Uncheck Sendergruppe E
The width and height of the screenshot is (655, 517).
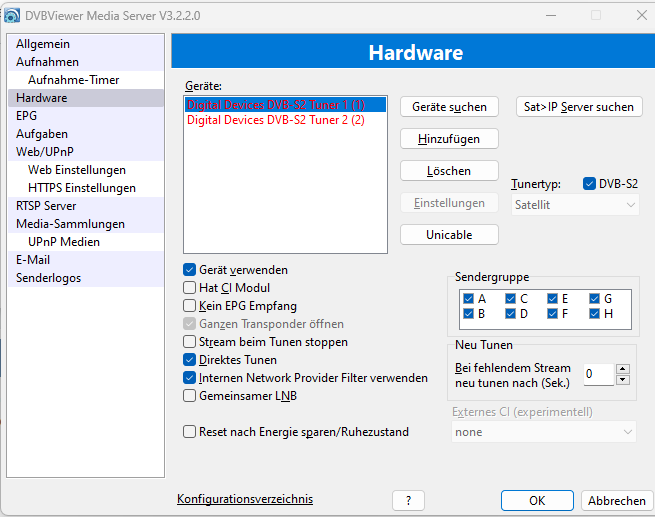coord(552,299)
